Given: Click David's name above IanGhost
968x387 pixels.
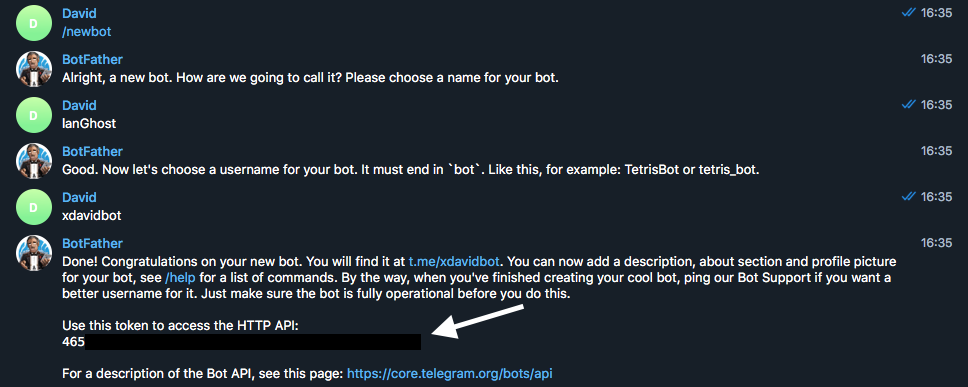Looking at the screenshot, I should click(x=79, y=106).
